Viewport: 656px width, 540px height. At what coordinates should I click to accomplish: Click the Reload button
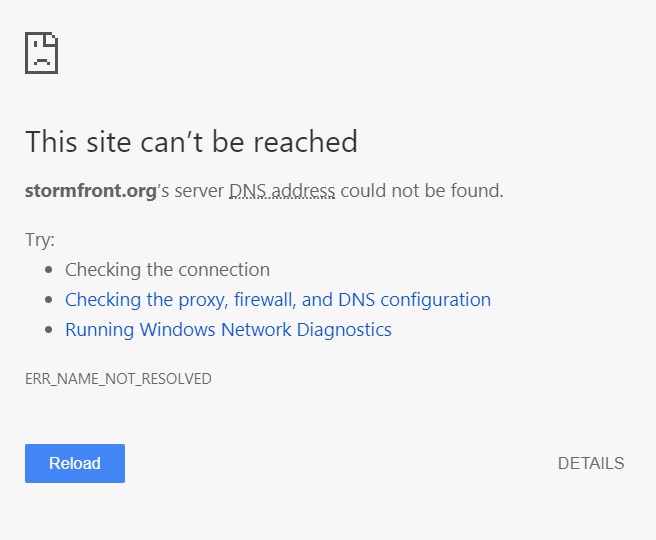point(75,463)
